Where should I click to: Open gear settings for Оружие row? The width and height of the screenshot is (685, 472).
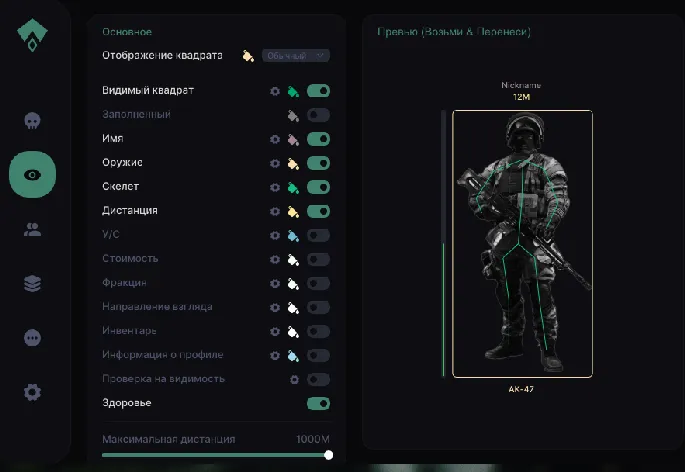[x=275, y=163]
